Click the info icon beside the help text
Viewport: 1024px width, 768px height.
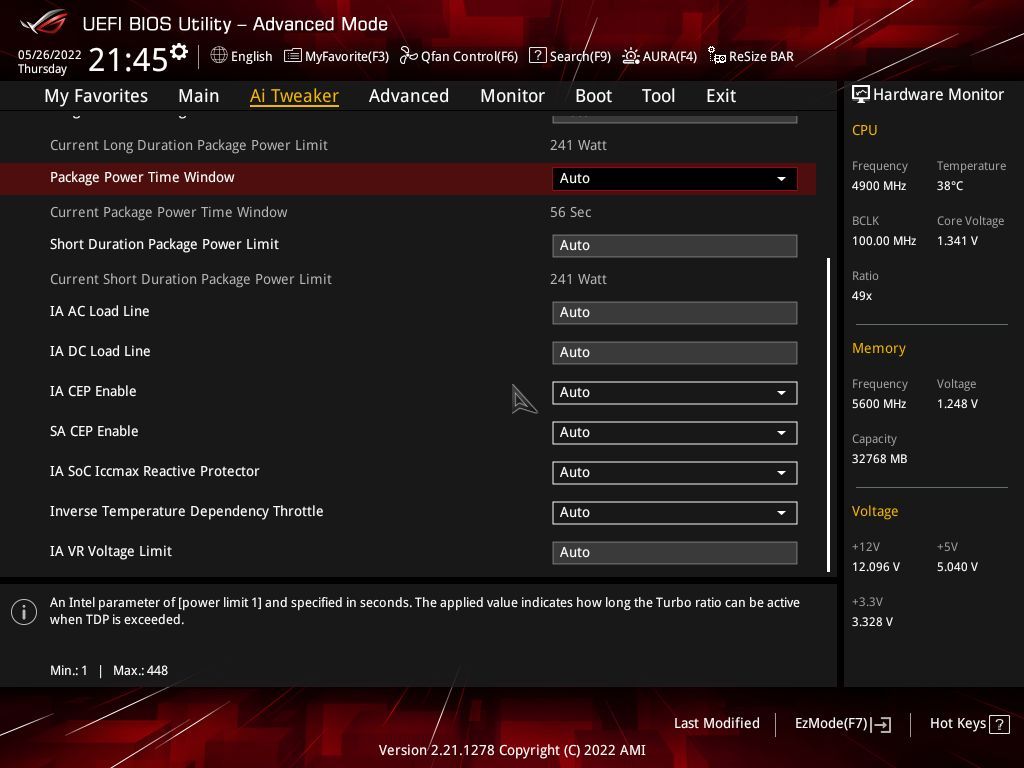coord(24,612)
